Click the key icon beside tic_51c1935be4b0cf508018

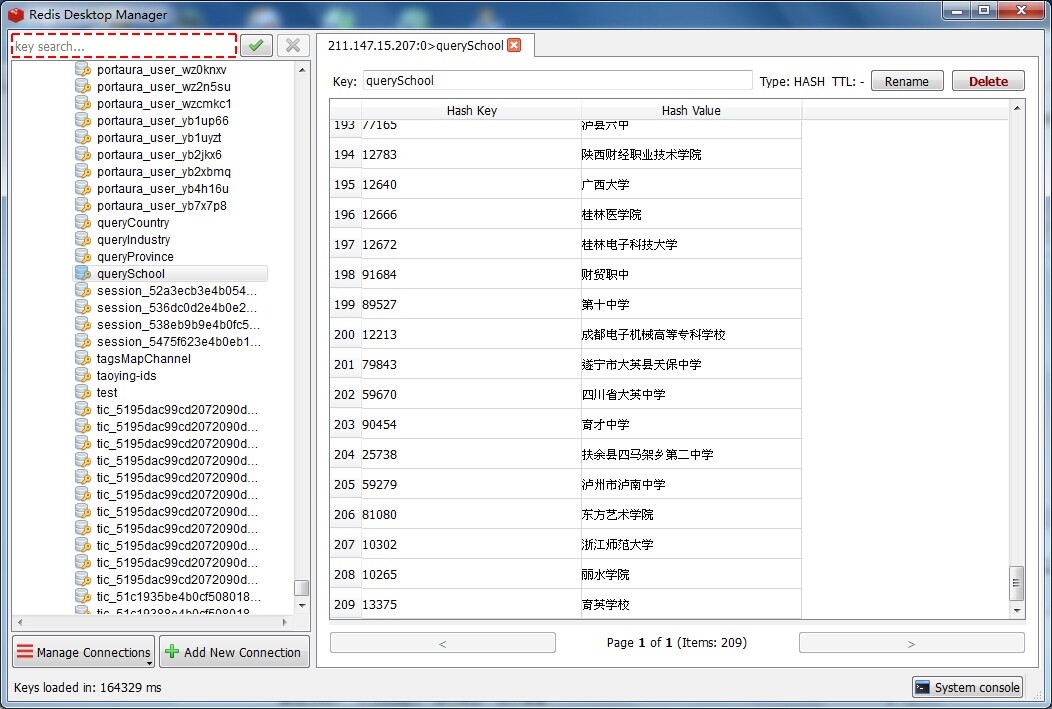[83, 596]
